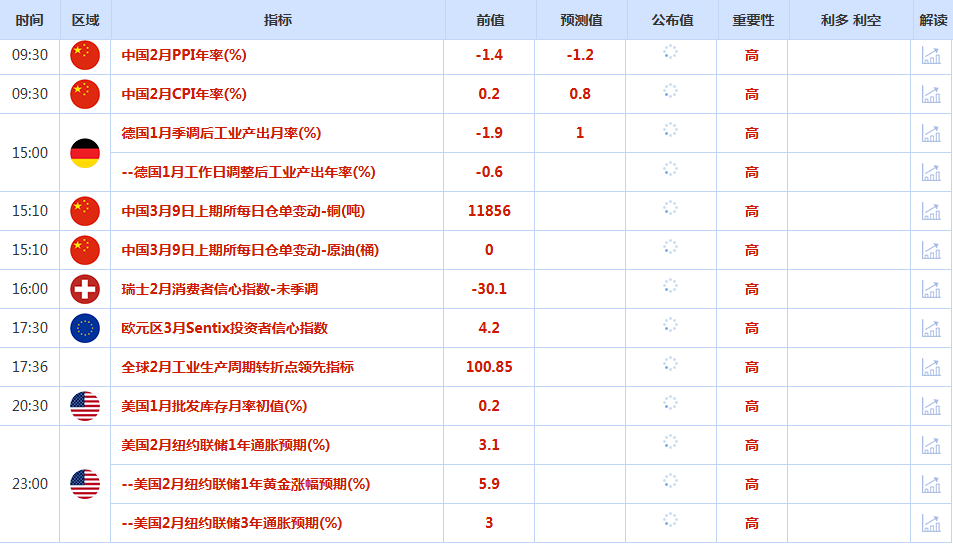
Task: Click the Germany flag at 15:00
Action: (85, 153)
